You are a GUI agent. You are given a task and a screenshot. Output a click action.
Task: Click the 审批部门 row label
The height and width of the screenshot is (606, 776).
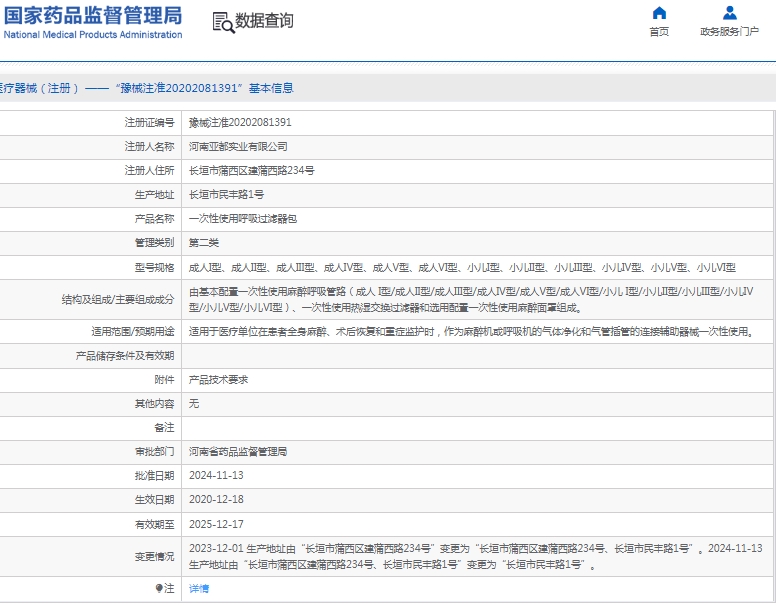pos(154,452)
